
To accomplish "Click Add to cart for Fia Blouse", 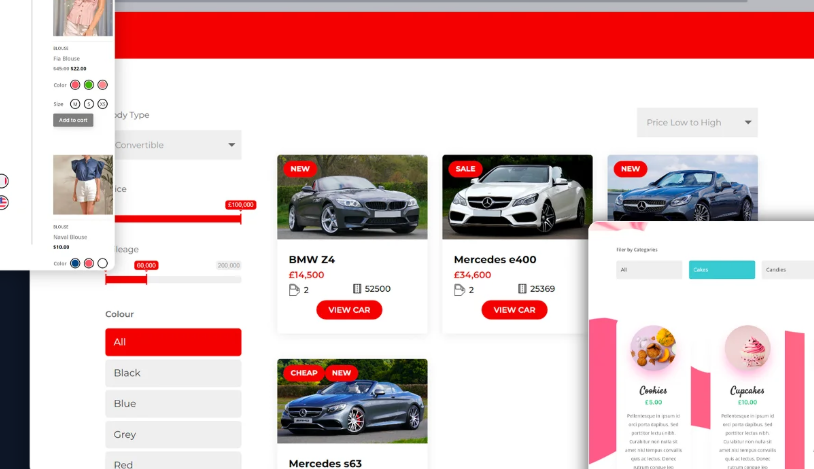I will (x=73, y=120).
